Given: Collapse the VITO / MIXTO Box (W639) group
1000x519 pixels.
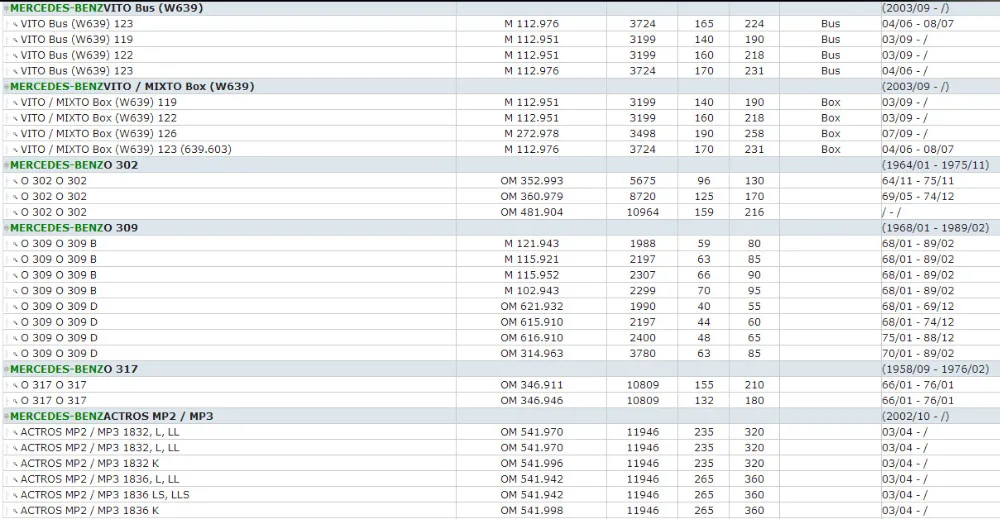Looking at the screenshot, I should pos(6,87).
